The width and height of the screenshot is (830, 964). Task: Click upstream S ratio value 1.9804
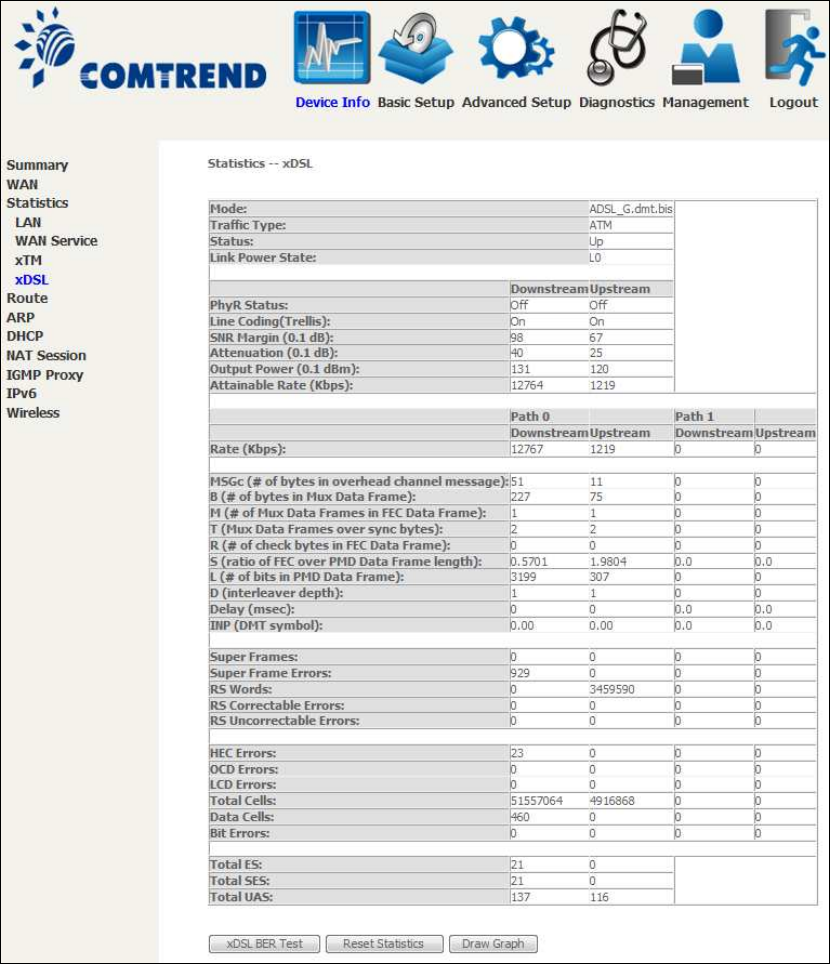click(608, 561)
